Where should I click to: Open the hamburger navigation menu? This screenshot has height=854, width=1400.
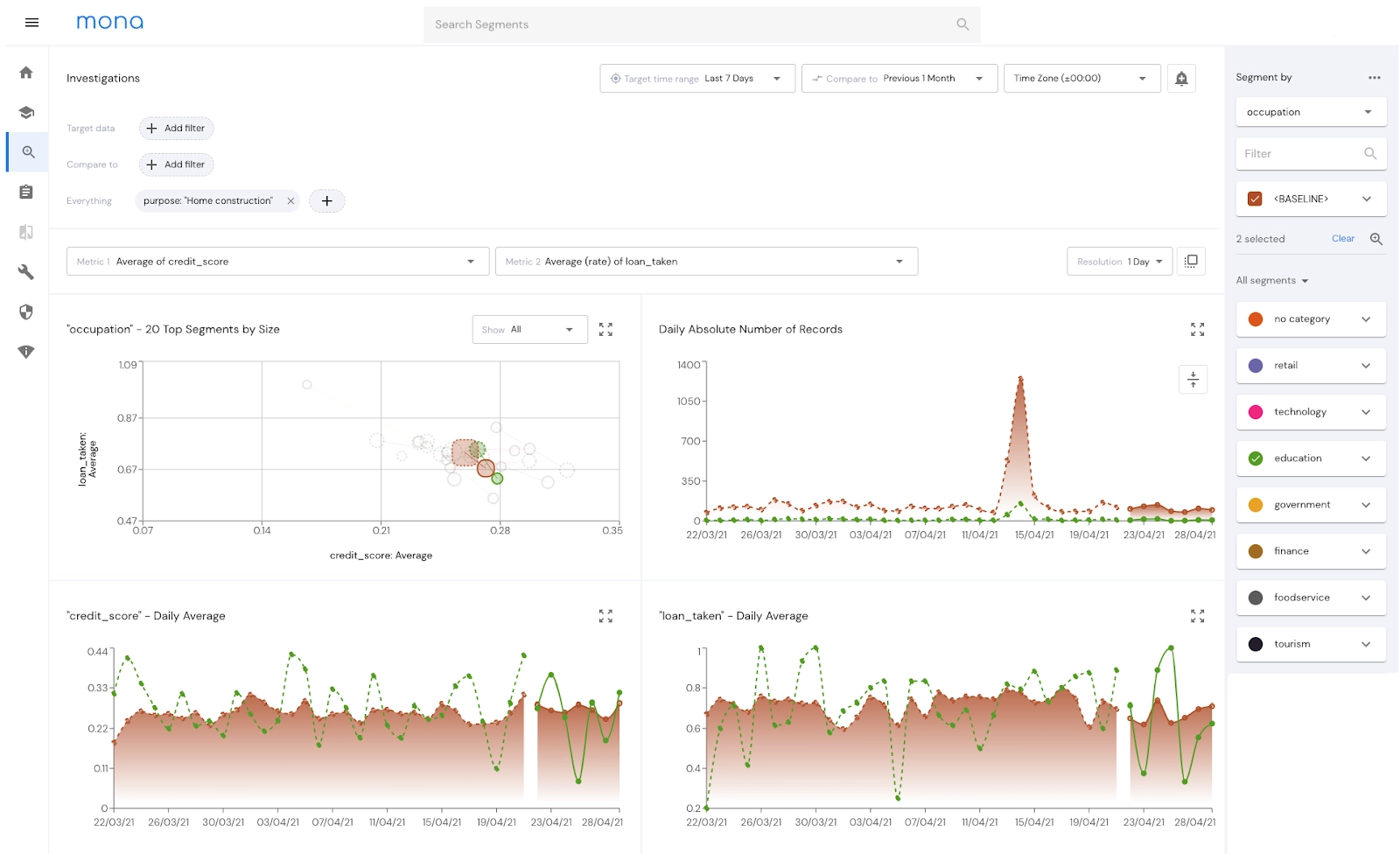(32, 23)
